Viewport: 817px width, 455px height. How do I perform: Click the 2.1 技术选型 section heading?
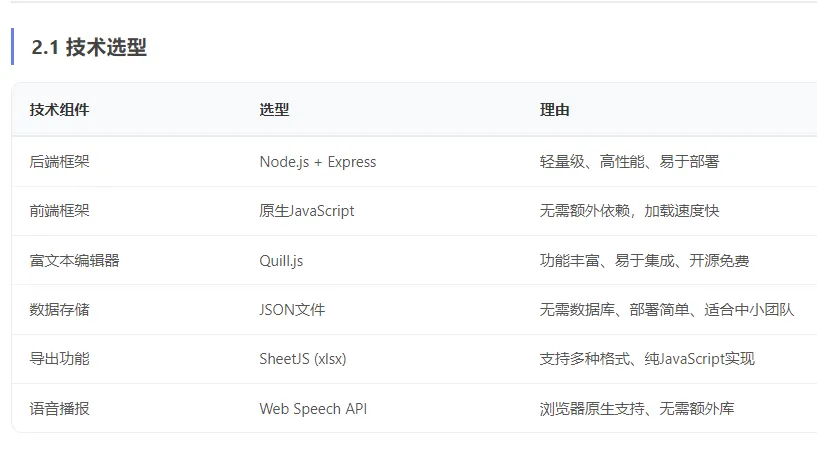89,47
